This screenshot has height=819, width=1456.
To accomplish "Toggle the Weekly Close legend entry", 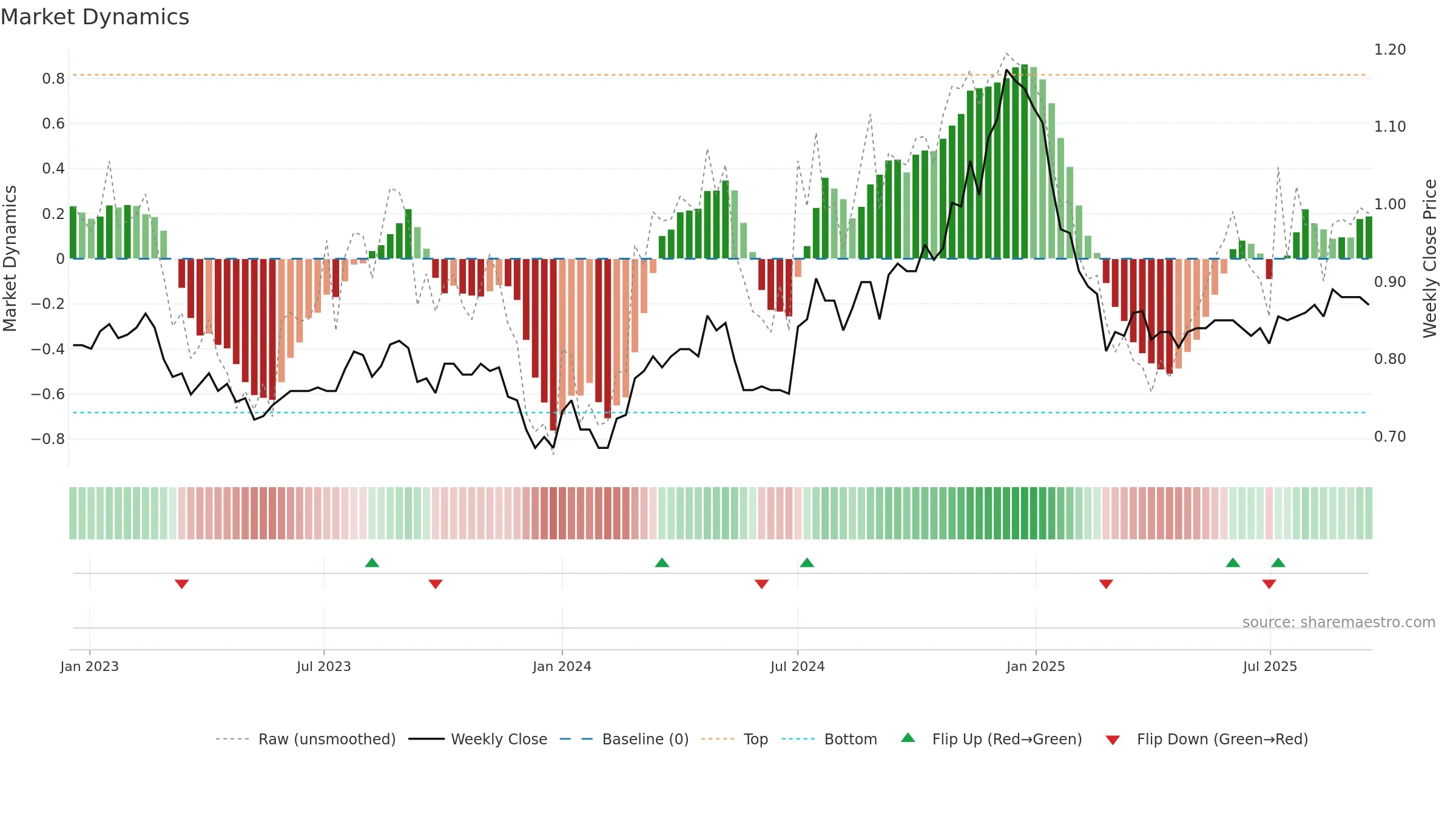I will point(477,739).
